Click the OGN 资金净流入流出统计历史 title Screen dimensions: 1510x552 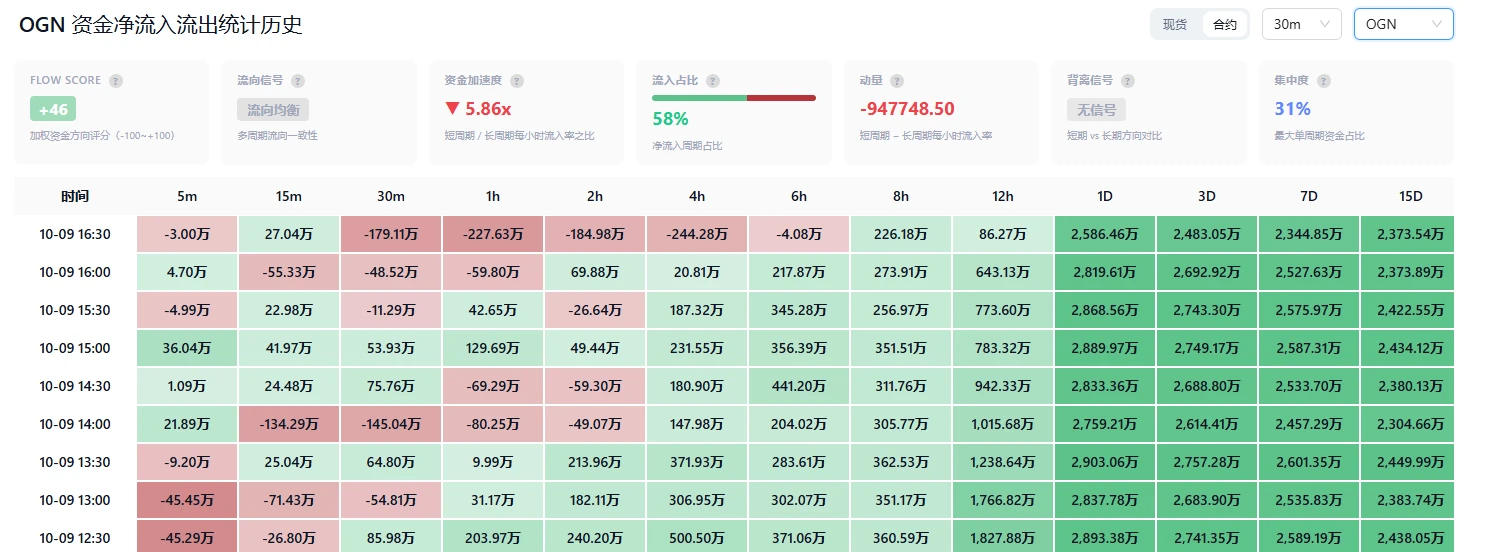[x=160, y=26]
